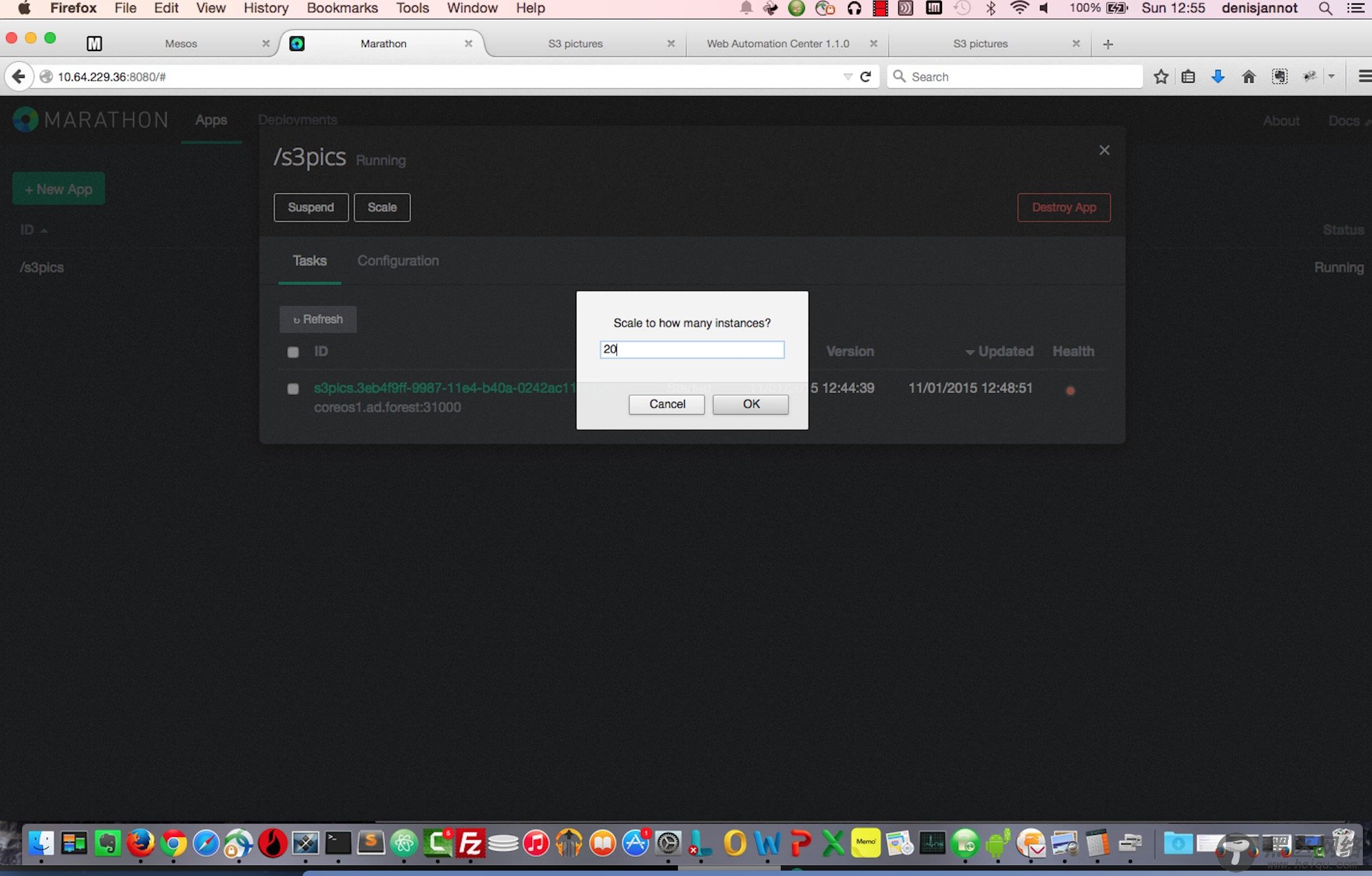Refresh the tasks list
Screen dimensions: 1372x876
click(318, 319)
